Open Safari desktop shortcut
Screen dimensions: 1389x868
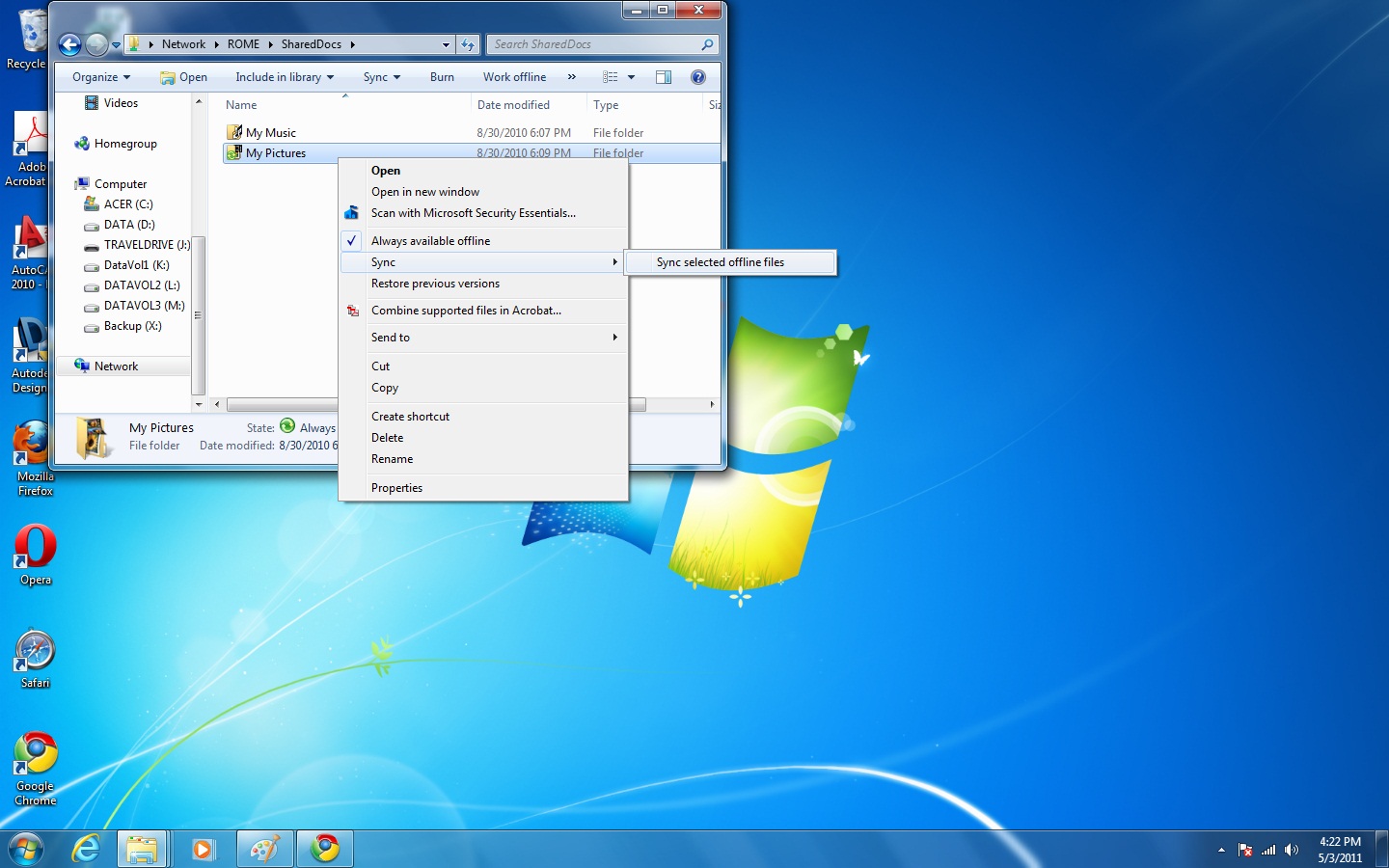pyautogui.click(x=35, y=659)
